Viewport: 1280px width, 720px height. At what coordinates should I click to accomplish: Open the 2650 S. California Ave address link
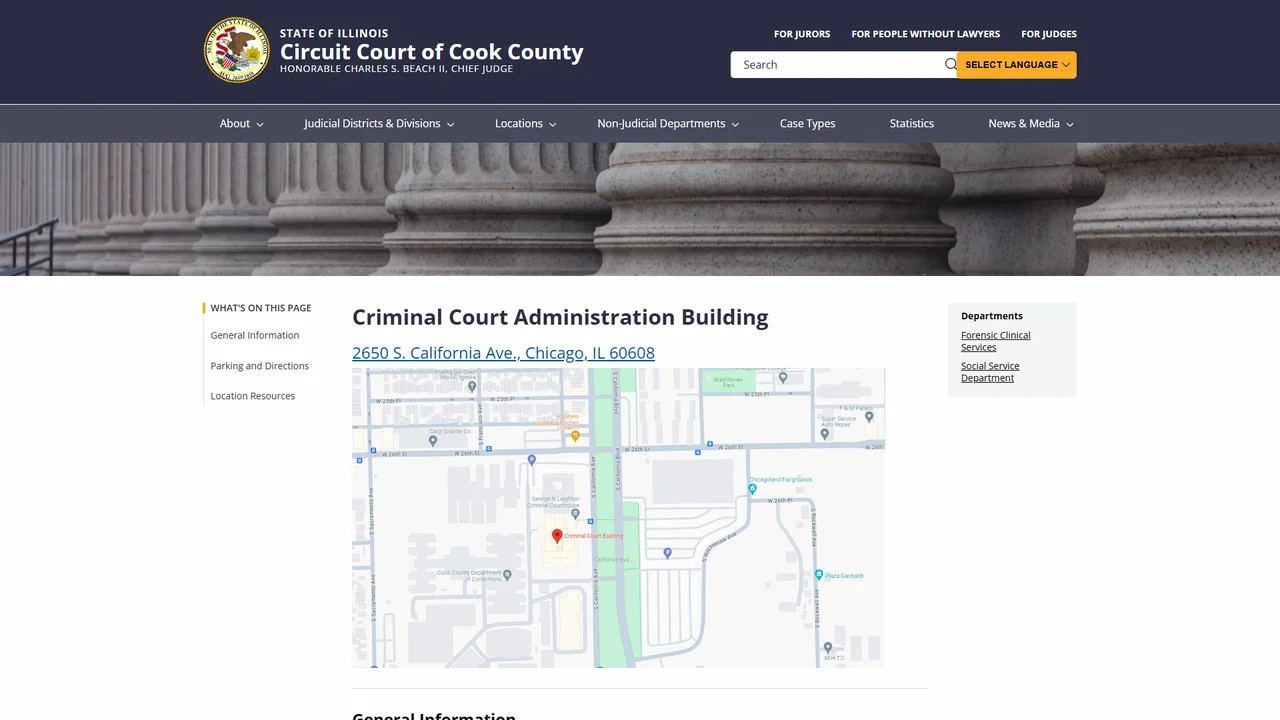(503, 353)
